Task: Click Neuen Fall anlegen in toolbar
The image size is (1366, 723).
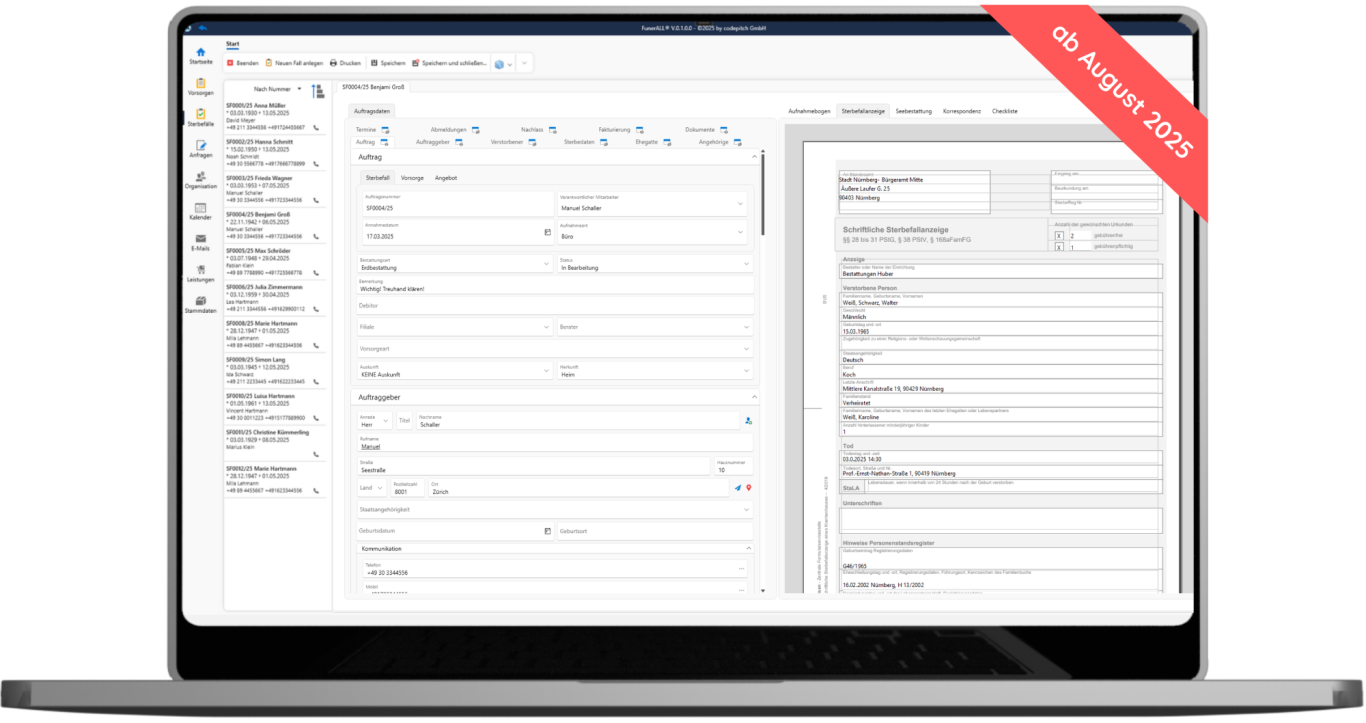Action: click(294, 63)
